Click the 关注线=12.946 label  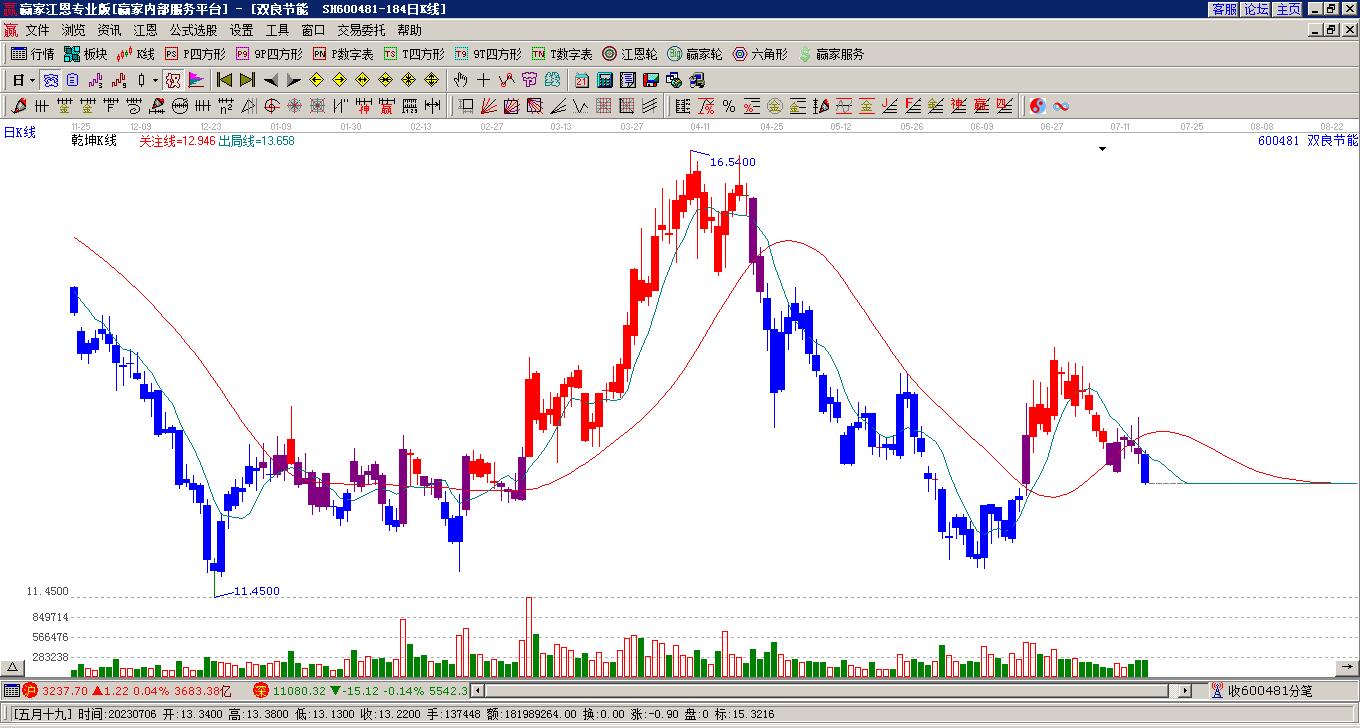pos(177,141)
